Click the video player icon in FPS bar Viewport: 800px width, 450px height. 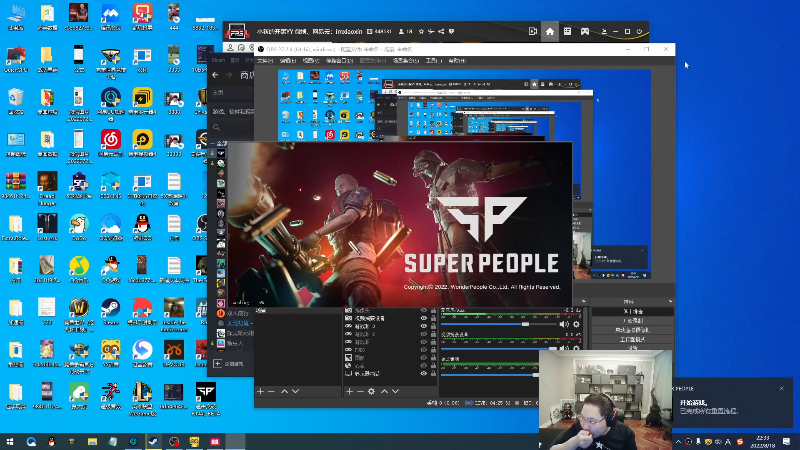pyautogui.click(x=533, y=32)
